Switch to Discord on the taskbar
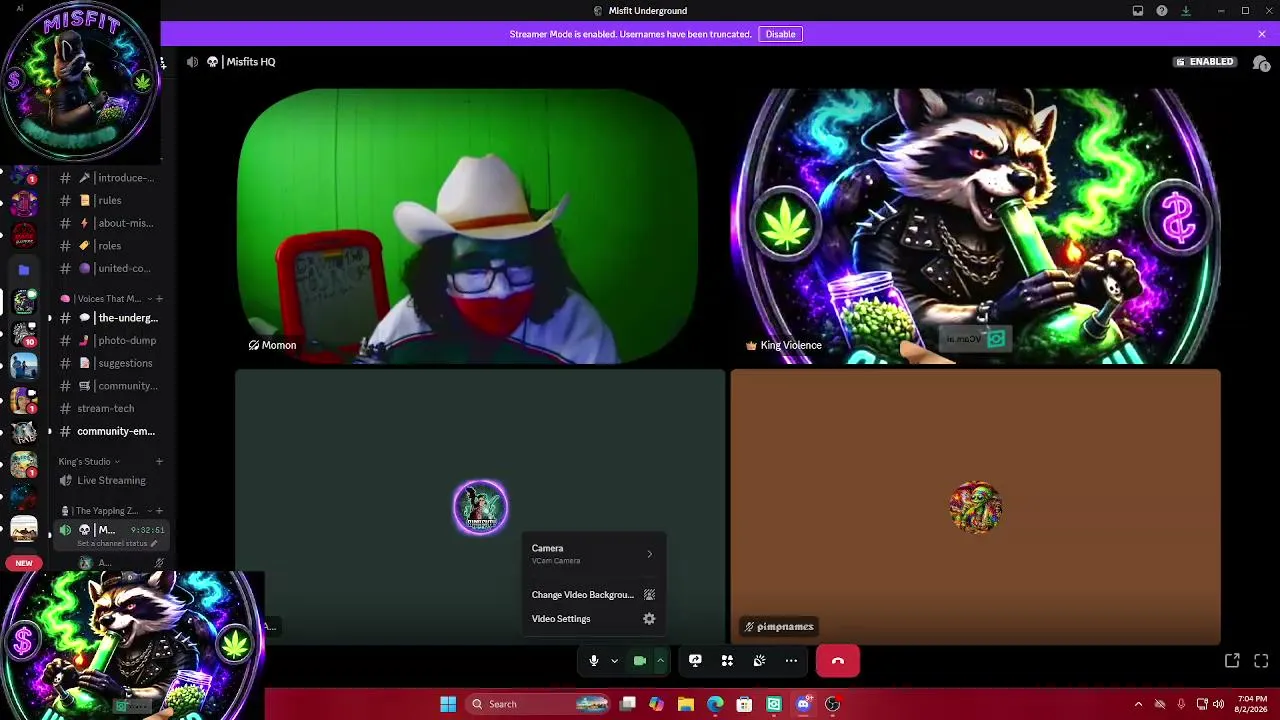The height and width of the screenshot is (720, 1280). coord(803,704)
